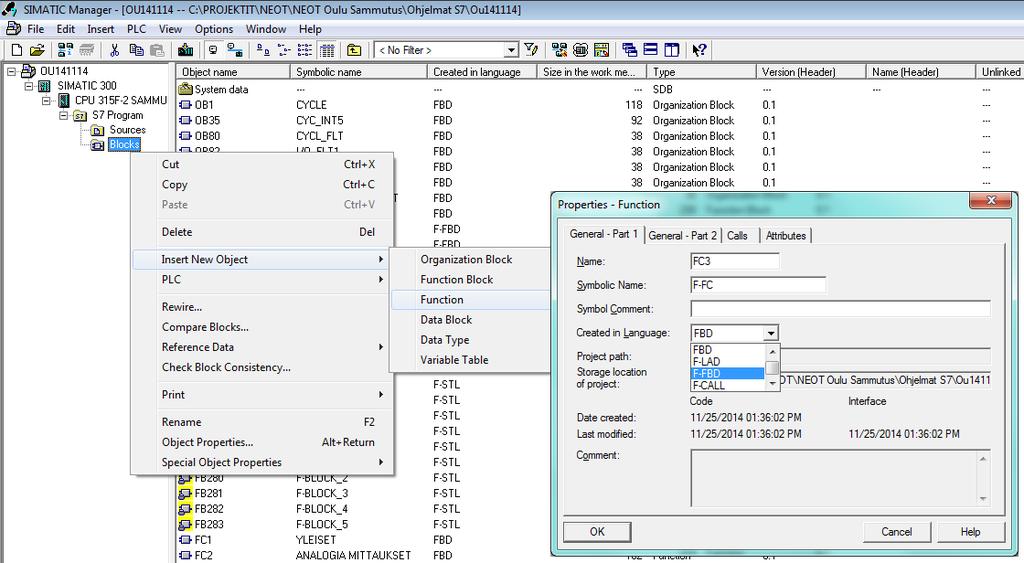Click Help button in Properties dialog

coord(970,532)
